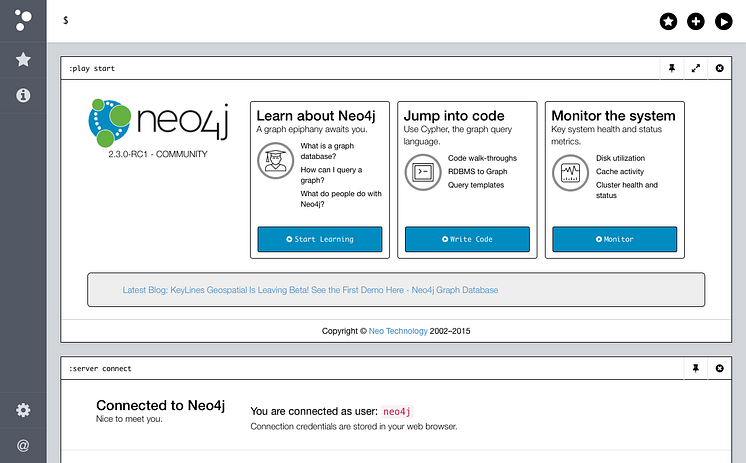The image size is (746, 463).
Task: Click the Learn about Neo4j heading
Action: tap(316, 116)
